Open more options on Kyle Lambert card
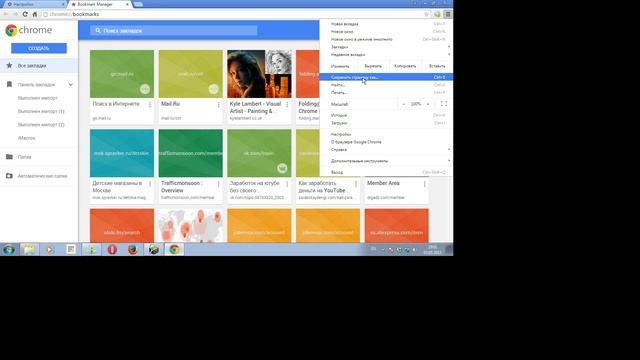Viewport: 640px width, 360px height. (x=287, y=105)
